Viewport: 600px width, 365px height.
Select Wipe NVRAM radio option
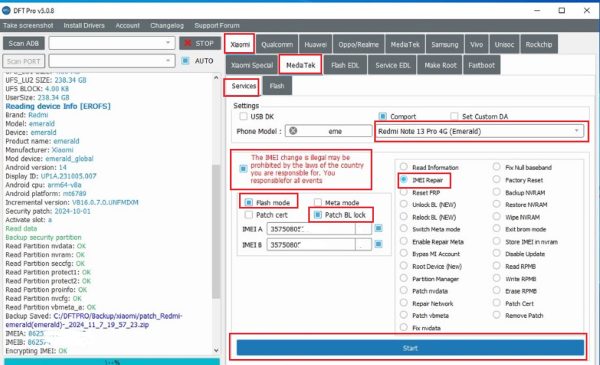point(496,217)
